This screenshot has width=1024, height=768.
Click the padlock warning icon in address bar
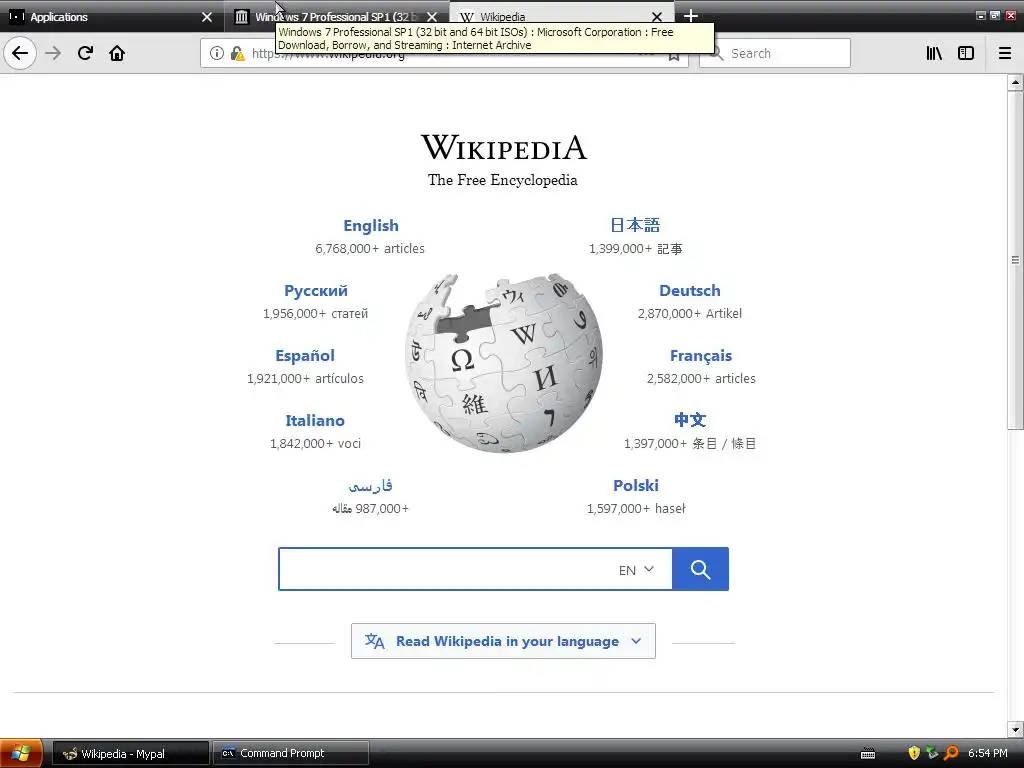pos(237,53)
